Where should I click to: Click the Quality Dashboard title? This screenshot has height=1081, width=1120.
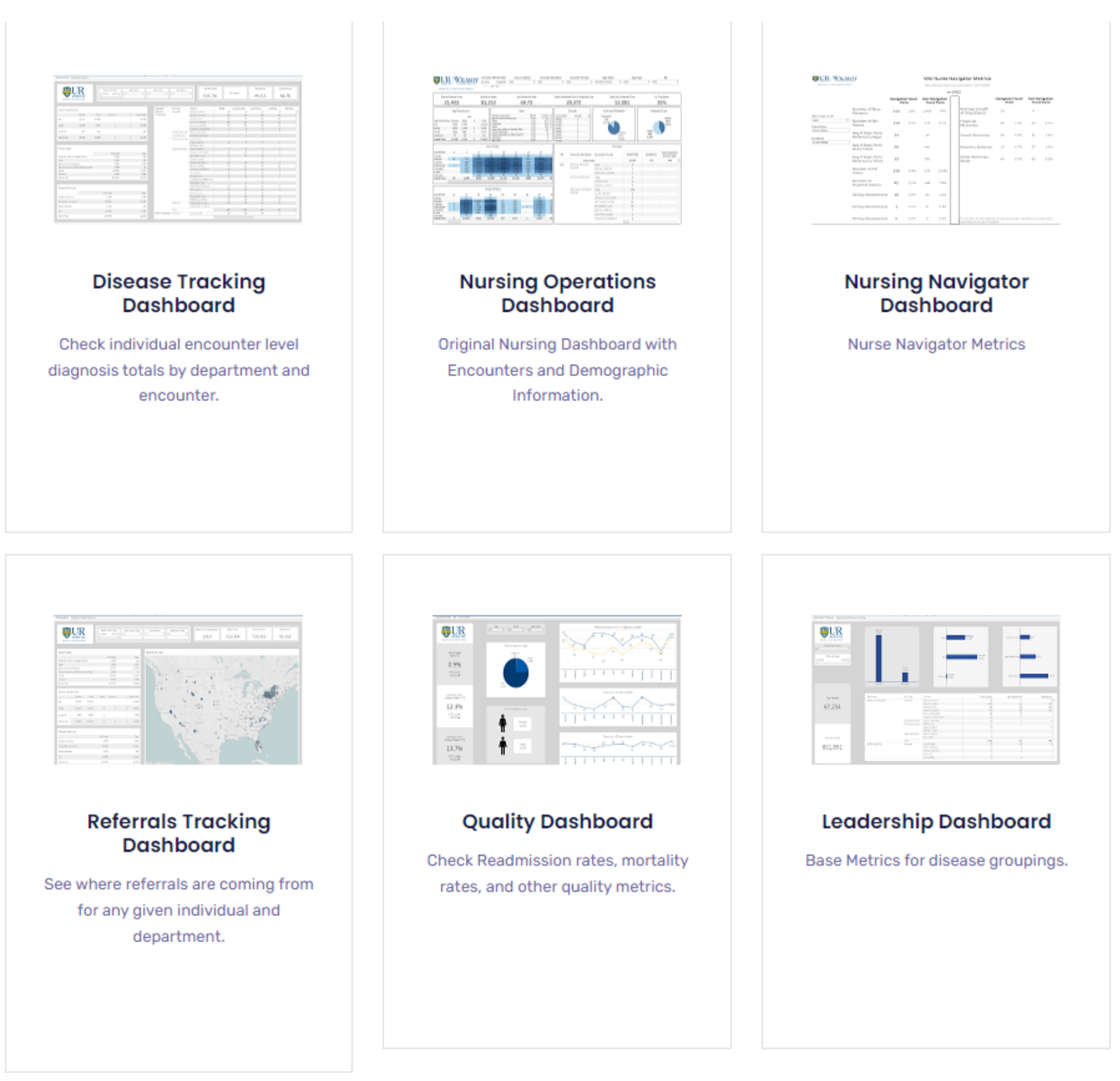[558, 822]
